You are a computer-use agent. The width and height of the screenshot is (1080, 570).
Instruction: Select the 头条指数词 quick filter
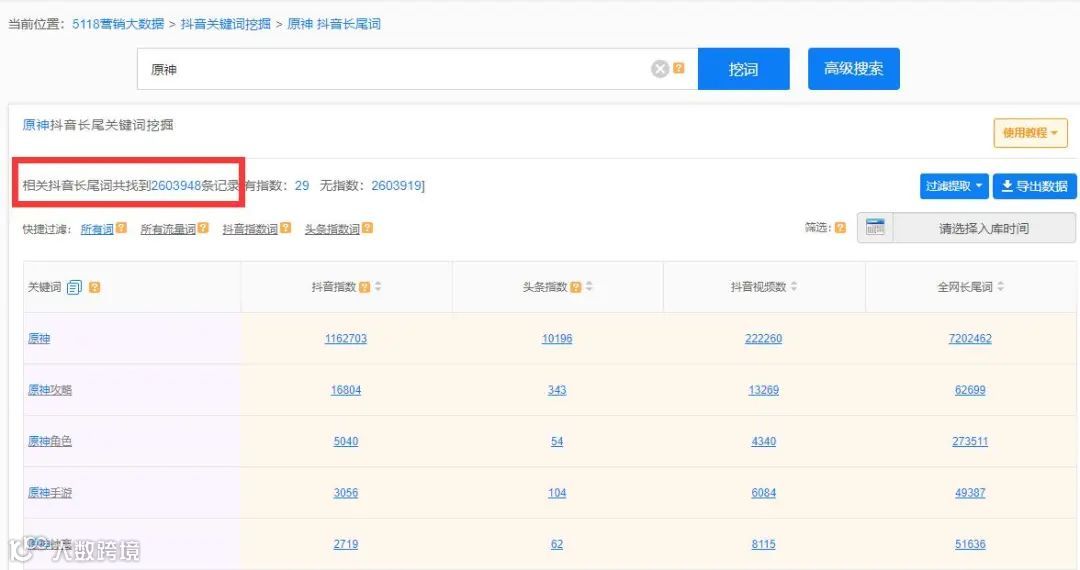pos(332,229)
